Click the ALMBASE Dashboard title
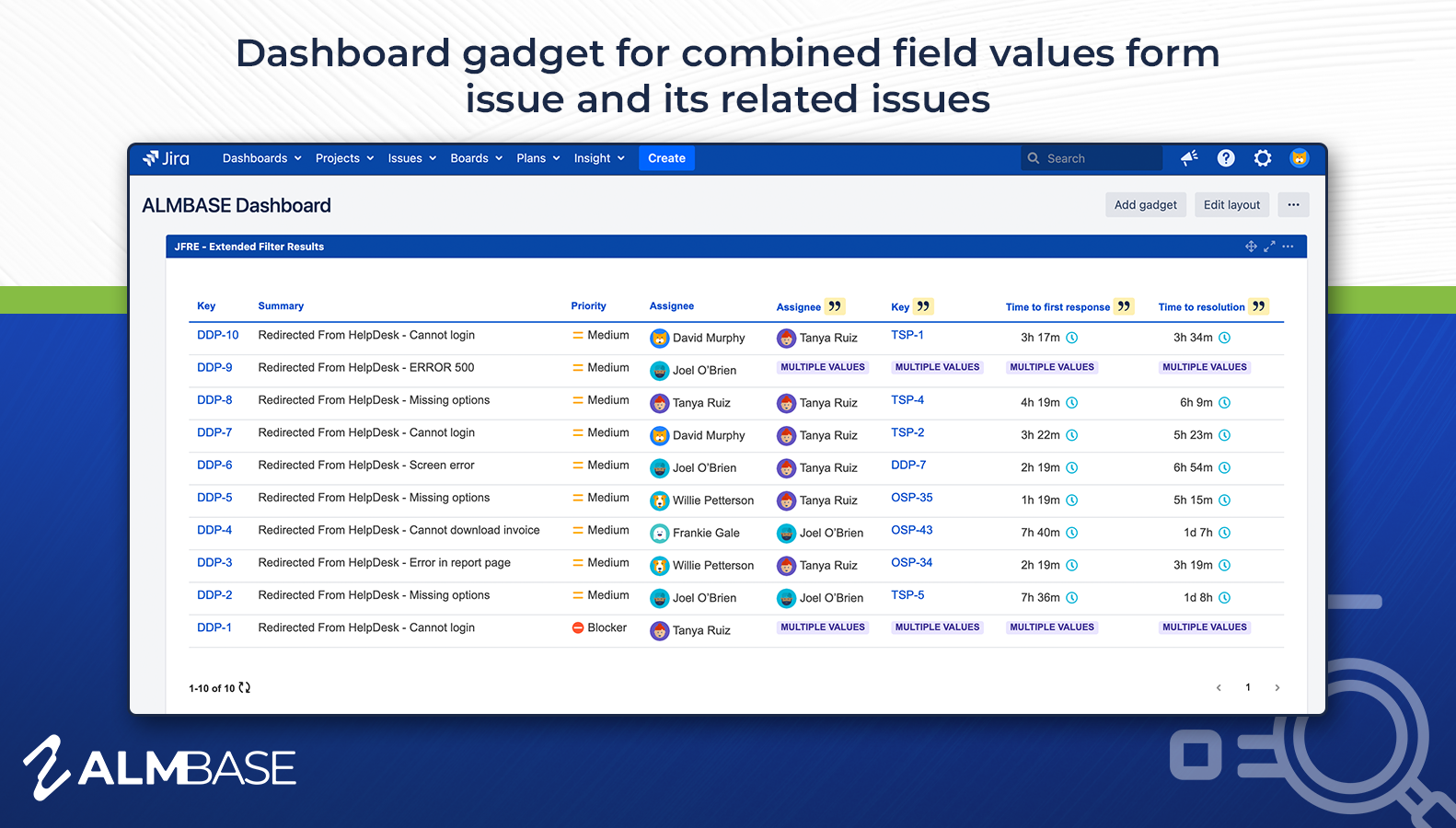The width and height of the screenshot is (1456, 828). tap(237, 205)
